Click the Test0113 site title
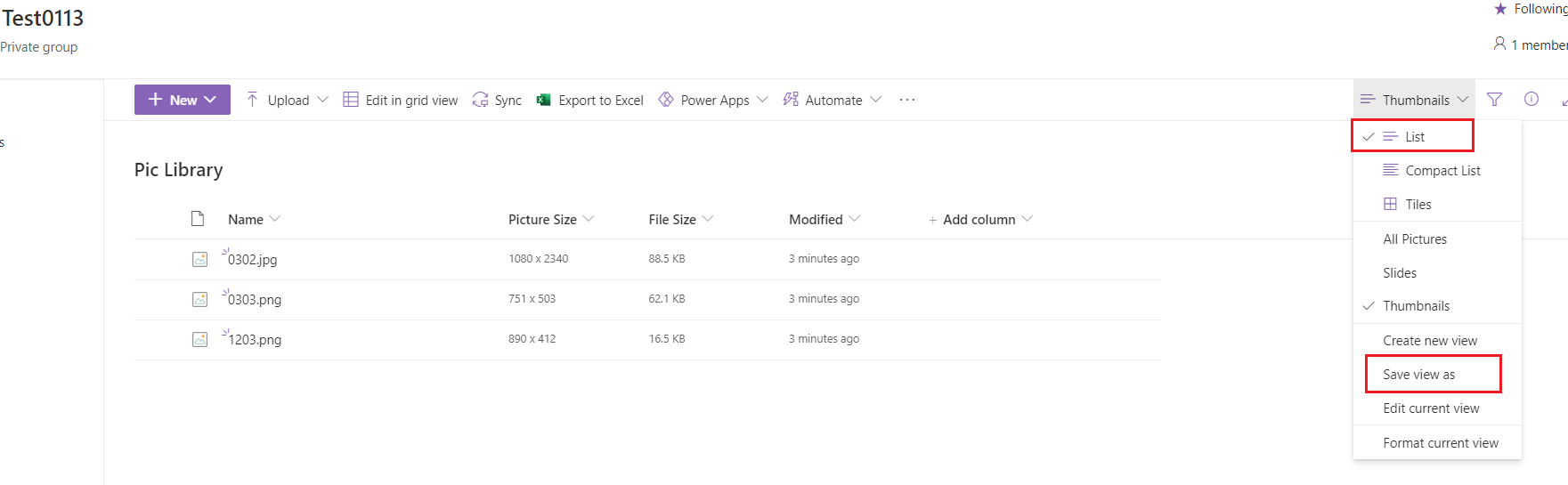The height and width of the screenshot is (485, 1568). (x=42, y=18)
